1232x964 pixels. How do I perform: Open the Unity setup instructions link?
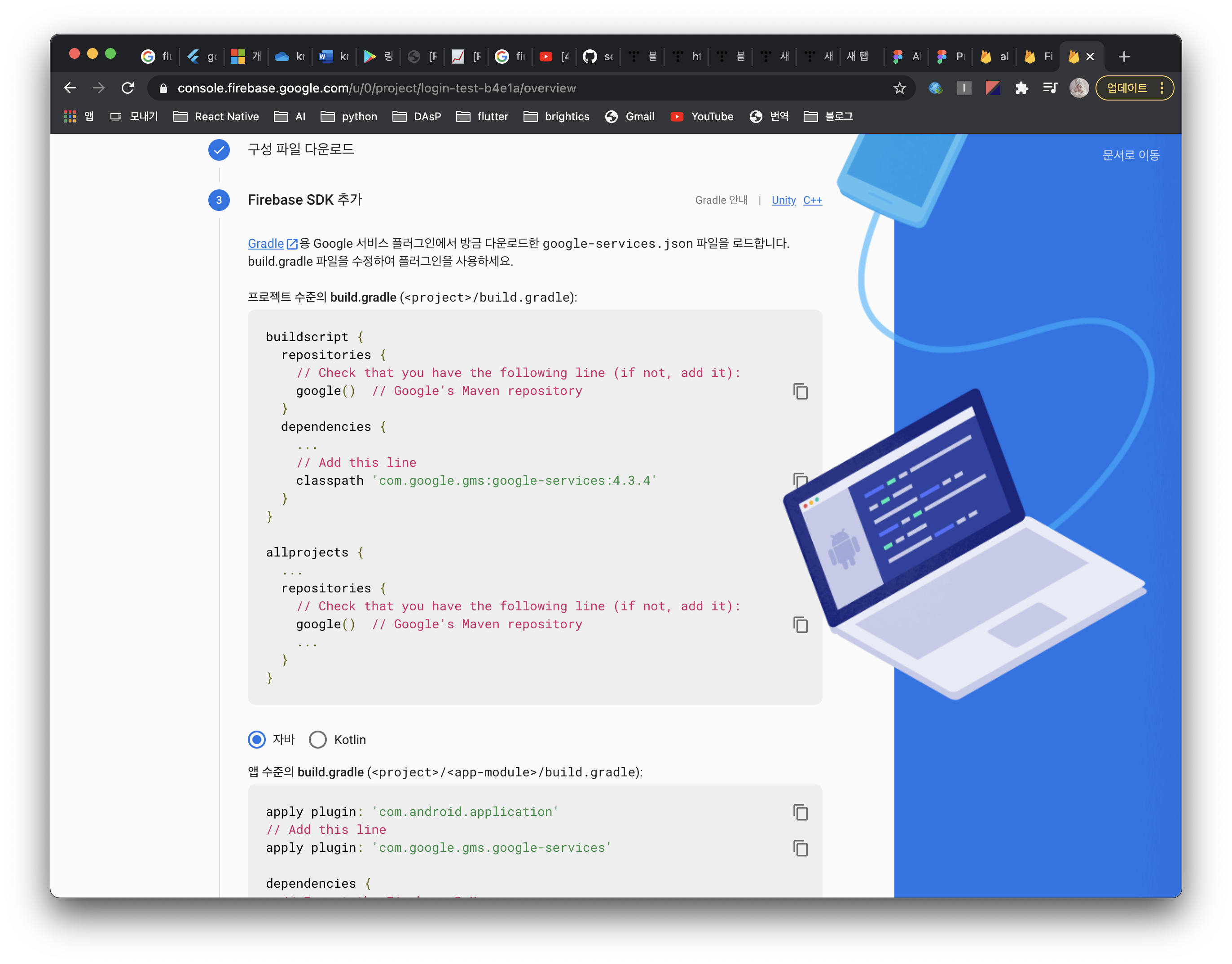[783, 200]
